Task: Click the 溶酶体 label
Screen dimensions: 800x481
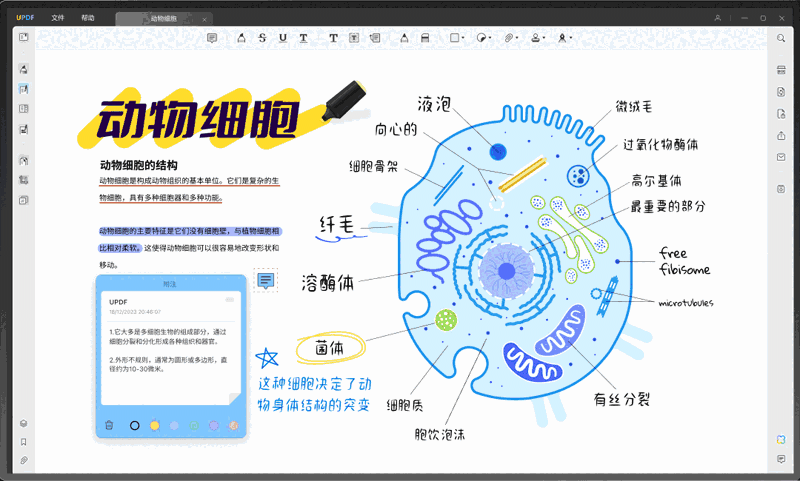Action: [x=328, y=282]
